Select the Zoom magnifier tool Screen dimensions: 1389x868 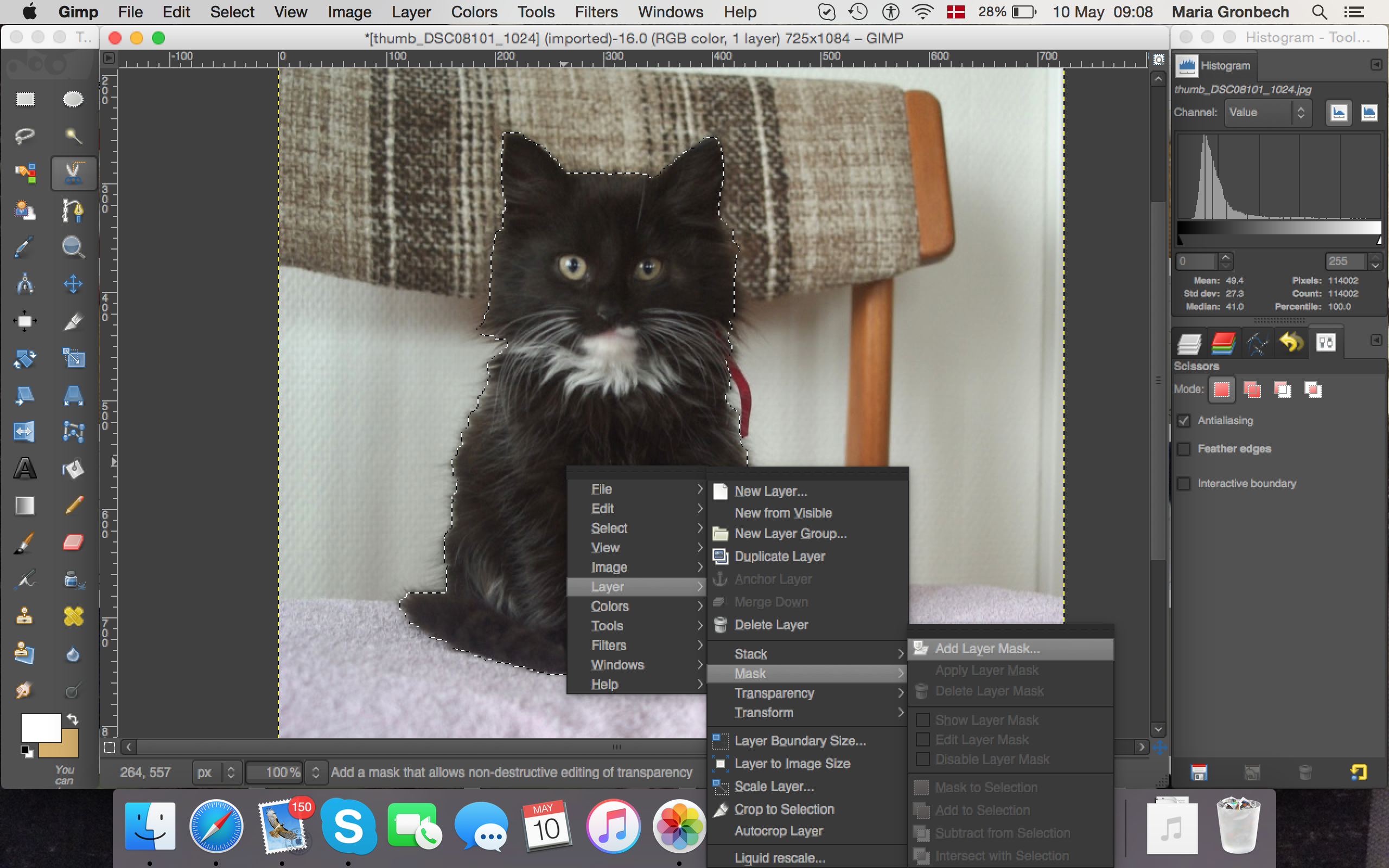[x=73, y=247]
